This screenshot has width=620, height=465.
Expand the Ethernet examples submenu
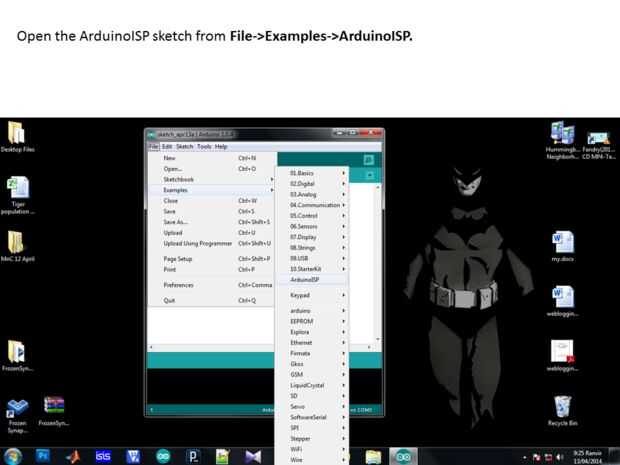pos(312,342)
